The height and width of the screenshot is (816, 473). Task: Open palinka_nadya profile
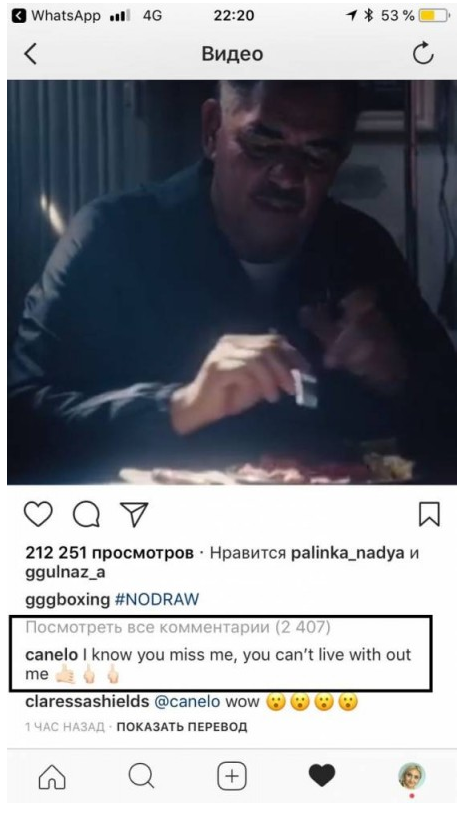point(348,553)
